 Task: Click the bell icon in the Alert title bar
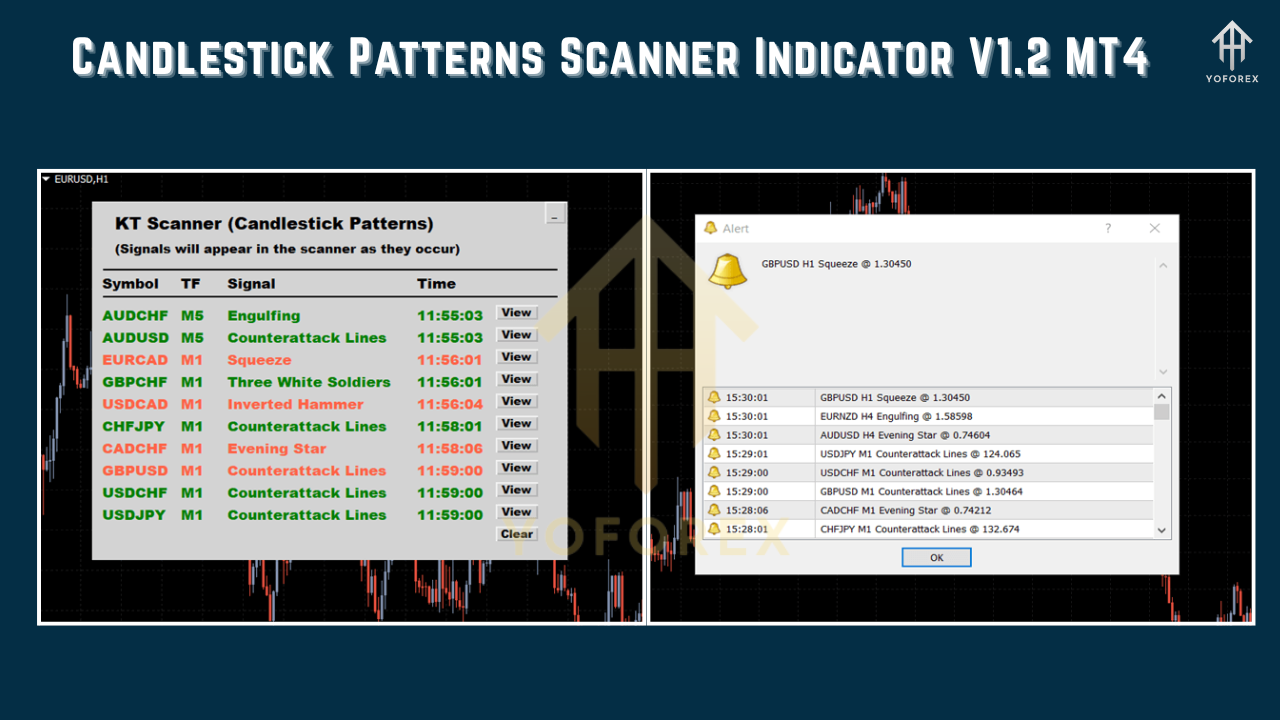click(713, 228)
